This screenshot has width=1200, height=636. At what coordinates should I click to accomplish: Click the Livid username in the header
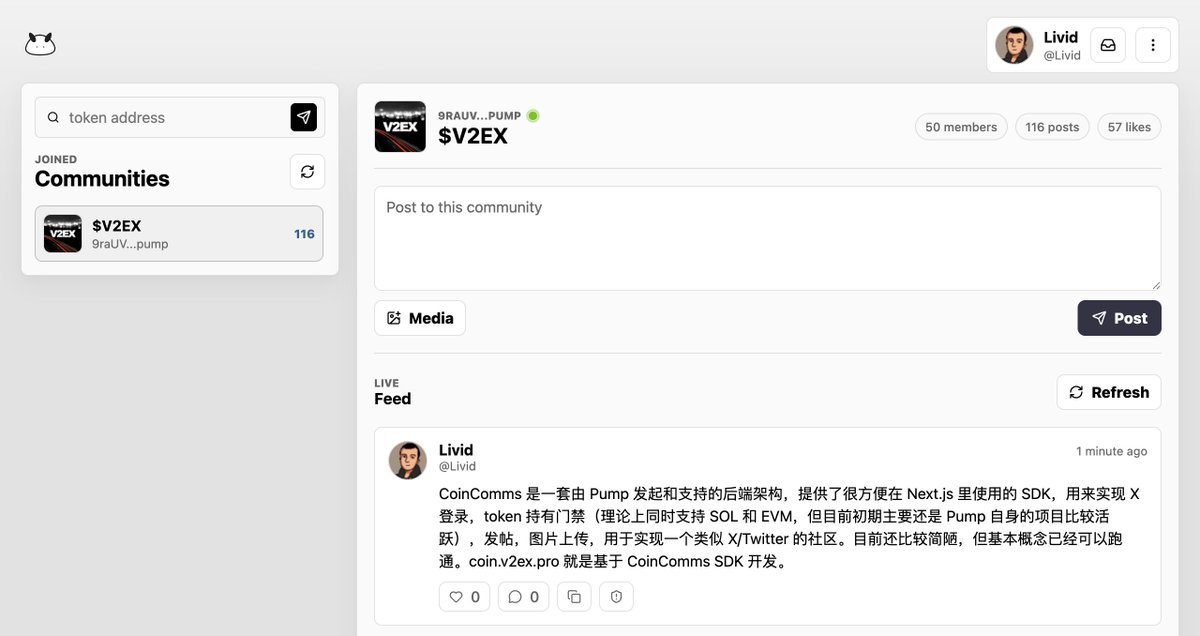tap(1061, 37)
